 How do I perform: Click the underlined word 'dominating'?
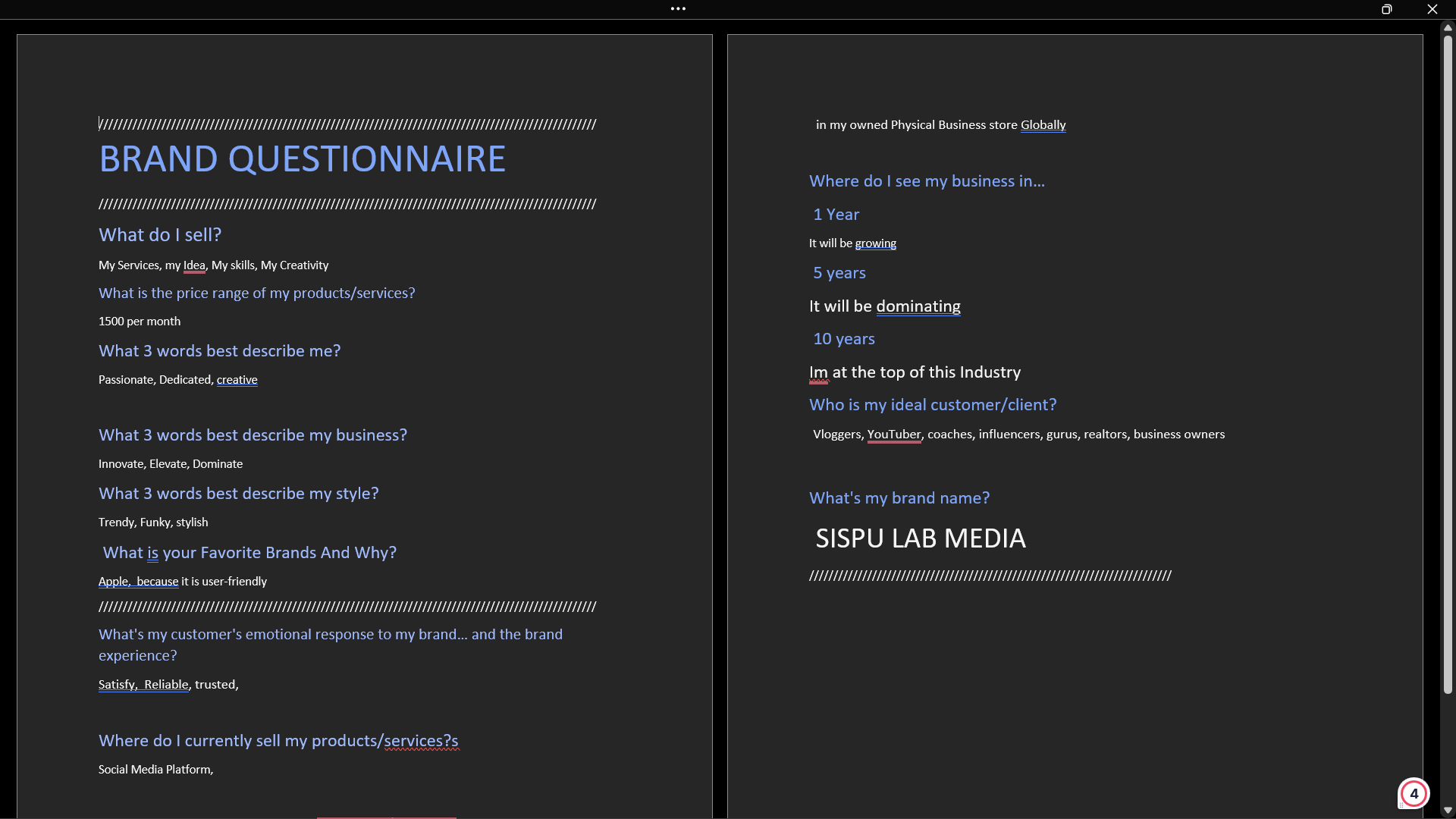(918, 306)
